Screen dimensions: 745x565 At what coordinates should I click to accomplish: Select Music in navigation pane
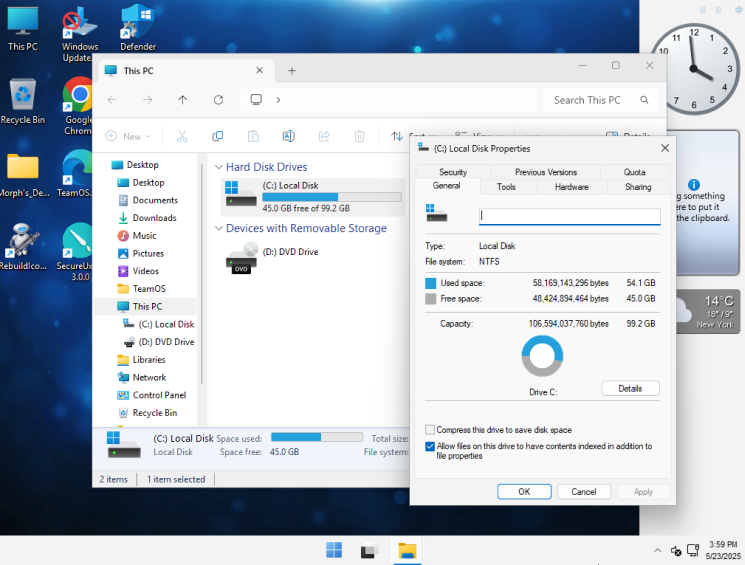[x=137, y=236]
